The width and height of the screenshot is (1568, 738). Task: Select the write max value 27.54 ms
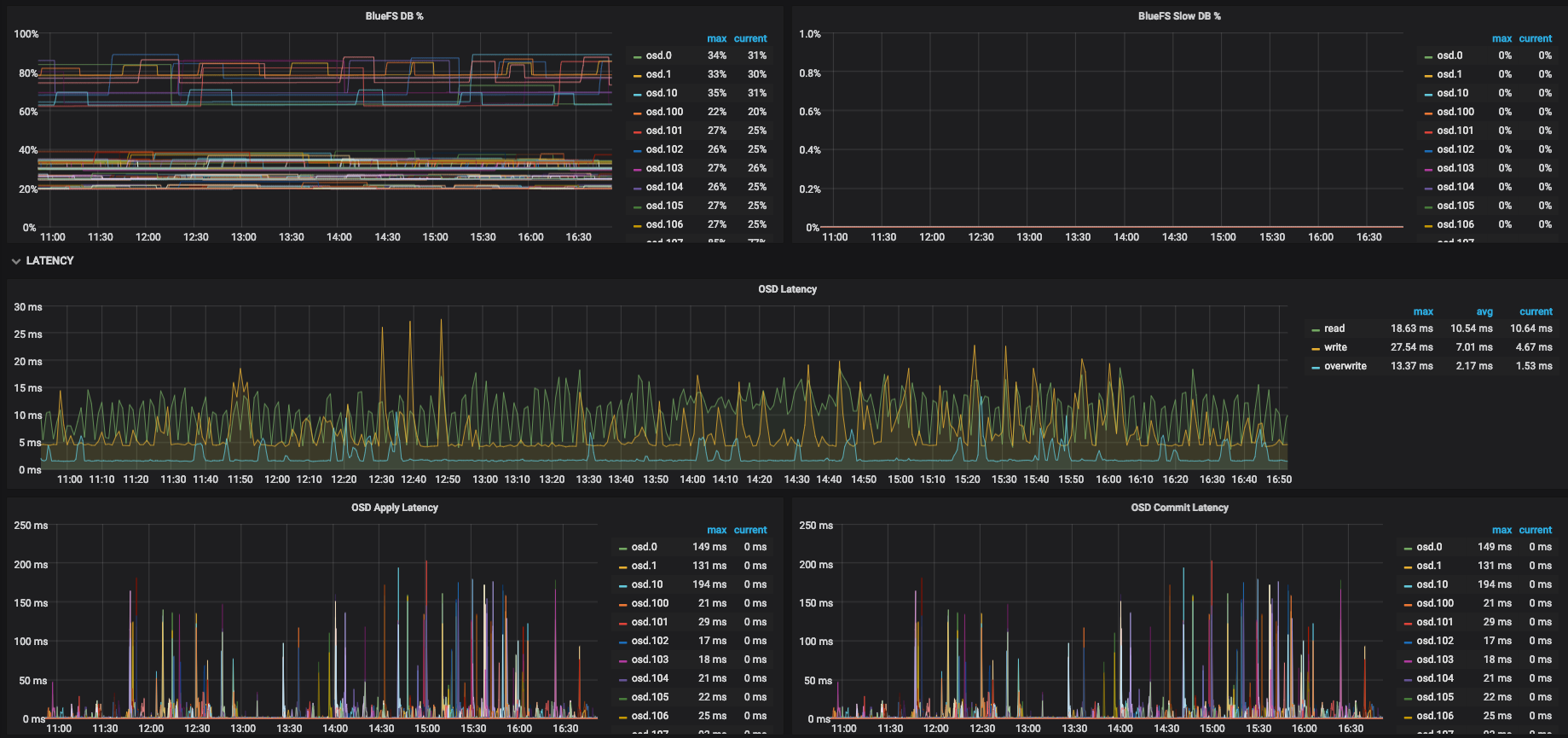click(x=1411, y=347)
